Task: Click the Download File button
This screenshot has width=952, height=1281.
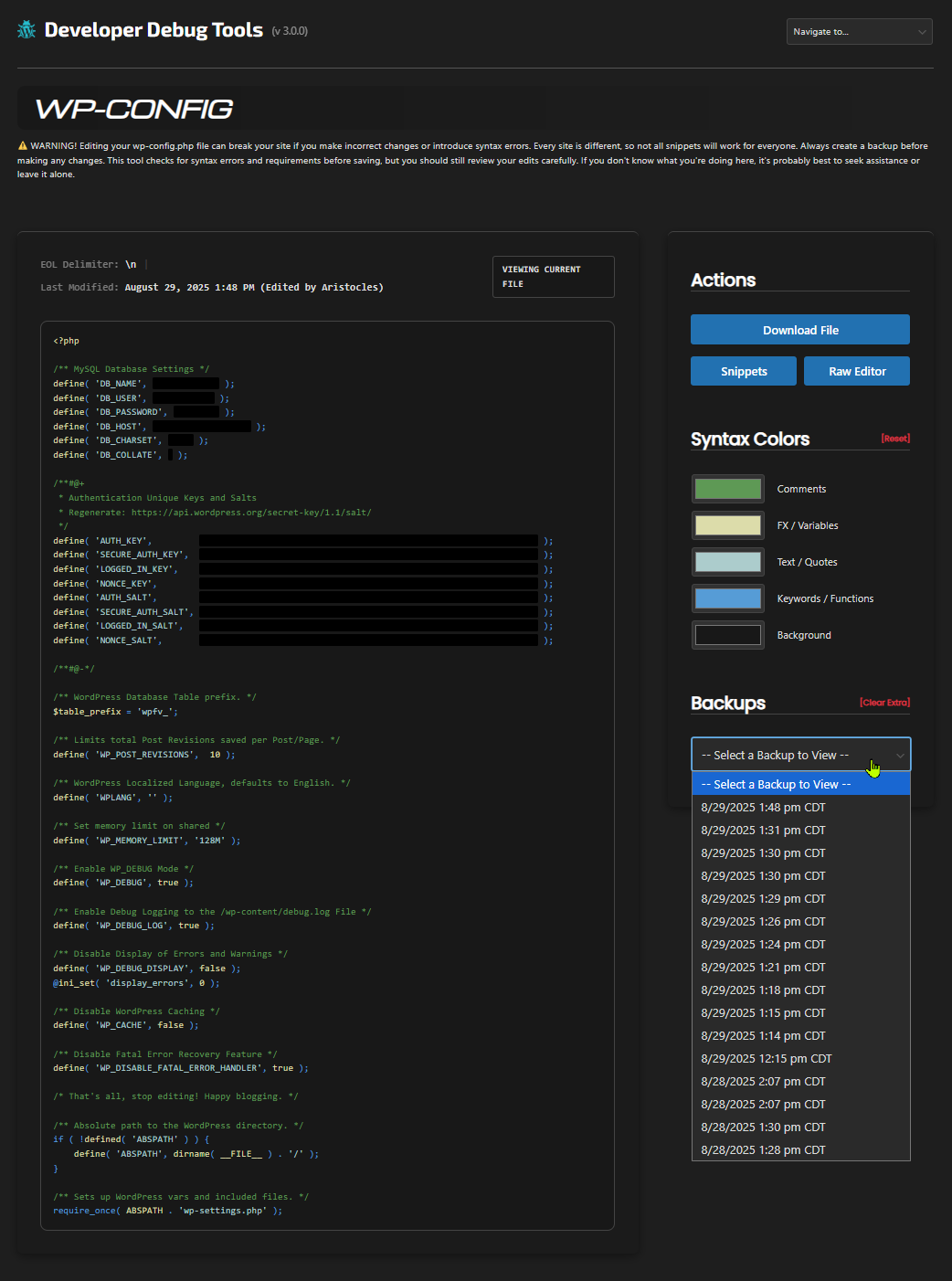Action: pos(799,329)
